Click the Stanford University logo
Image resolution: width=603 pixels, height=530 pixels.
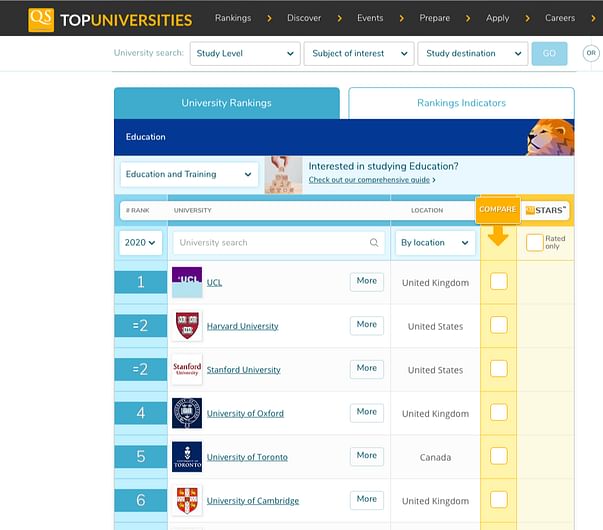187,369
